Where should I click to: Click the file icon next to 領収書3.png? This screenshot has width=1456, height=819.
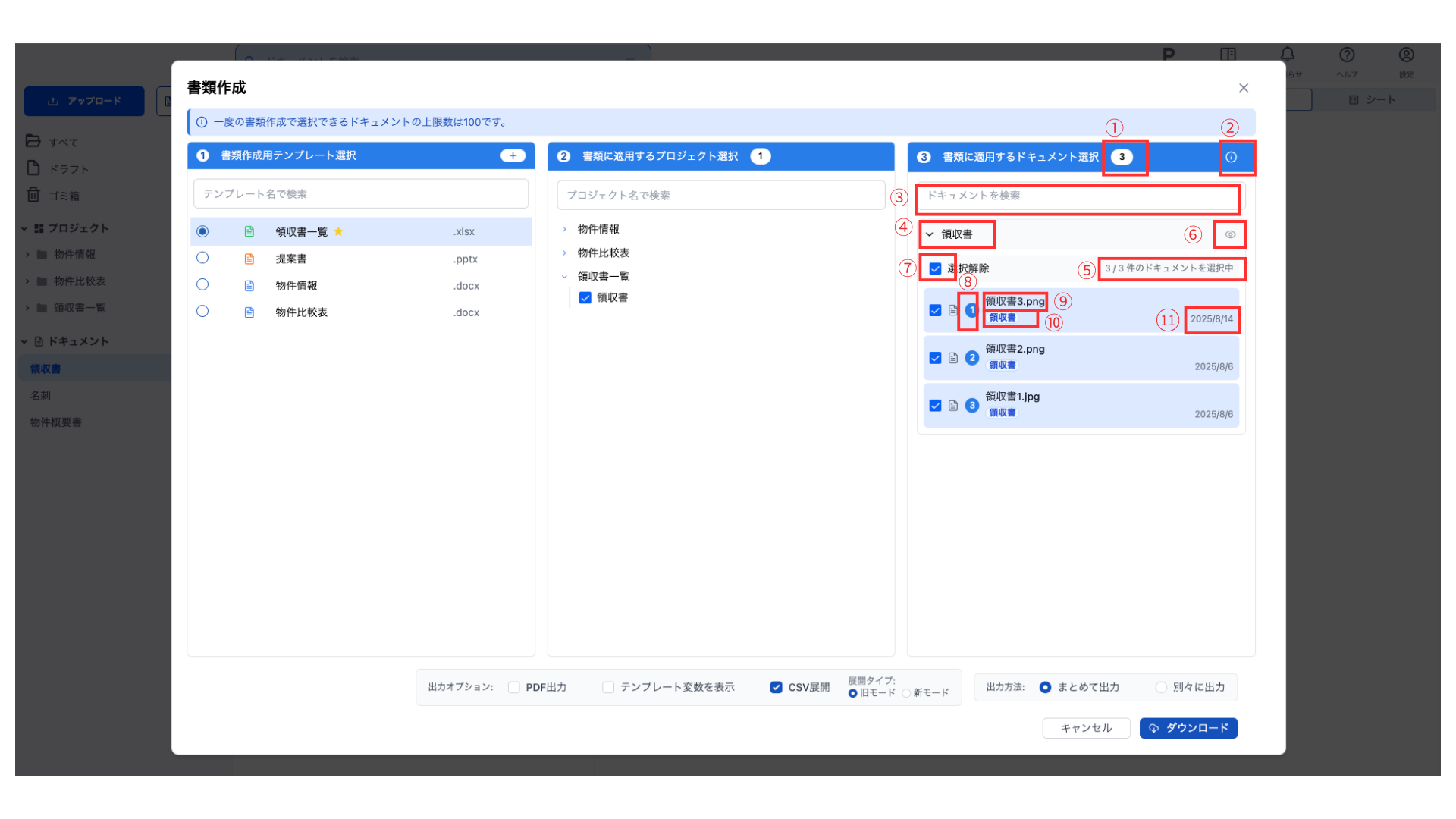point(953,310)
